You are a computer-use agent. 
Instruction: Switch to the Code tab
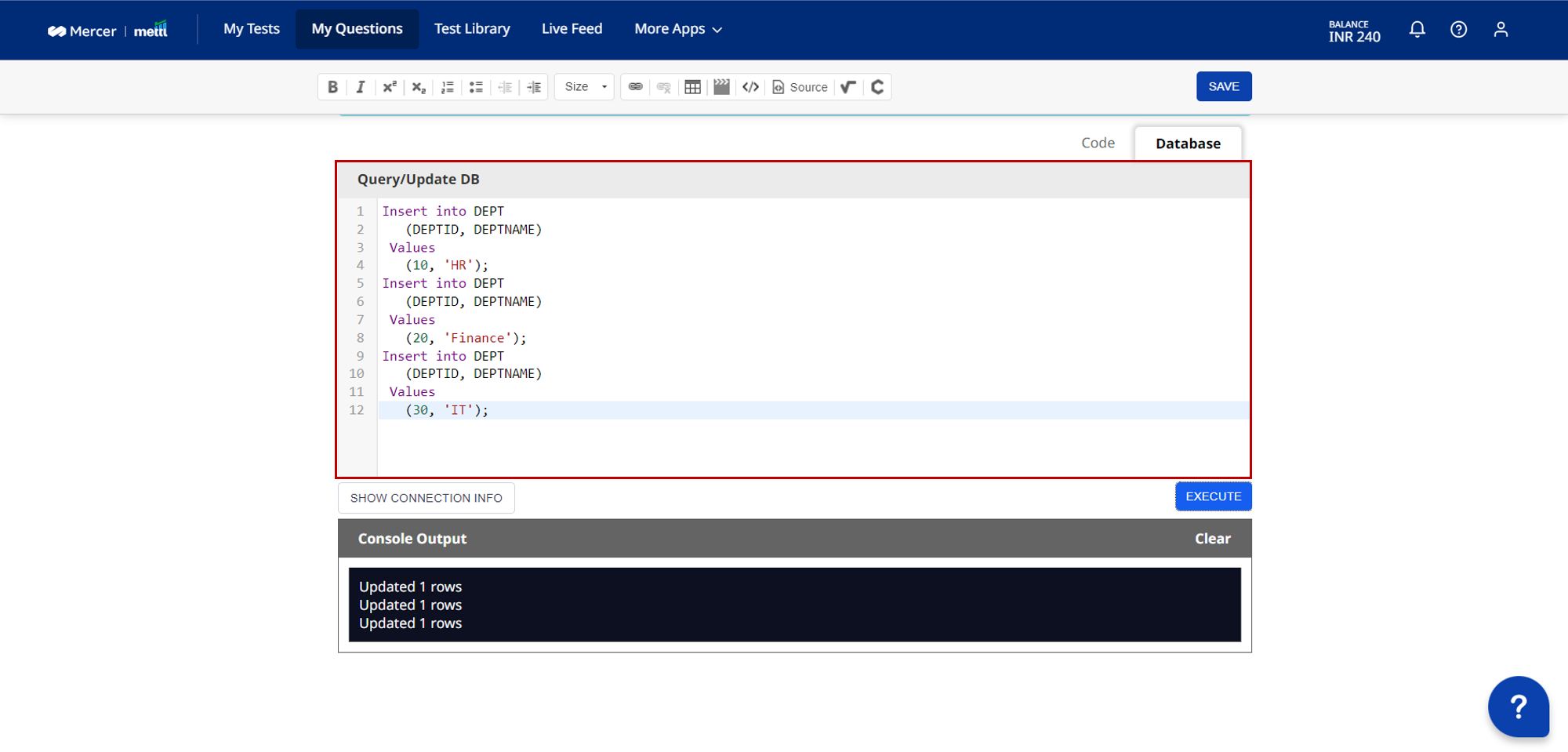point(1098,143)
